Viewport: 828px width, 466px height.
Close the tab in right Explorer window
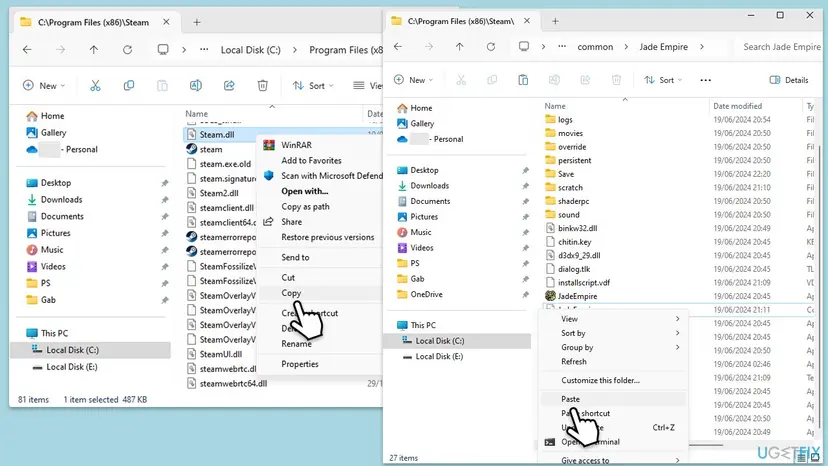tap(526, 21)
